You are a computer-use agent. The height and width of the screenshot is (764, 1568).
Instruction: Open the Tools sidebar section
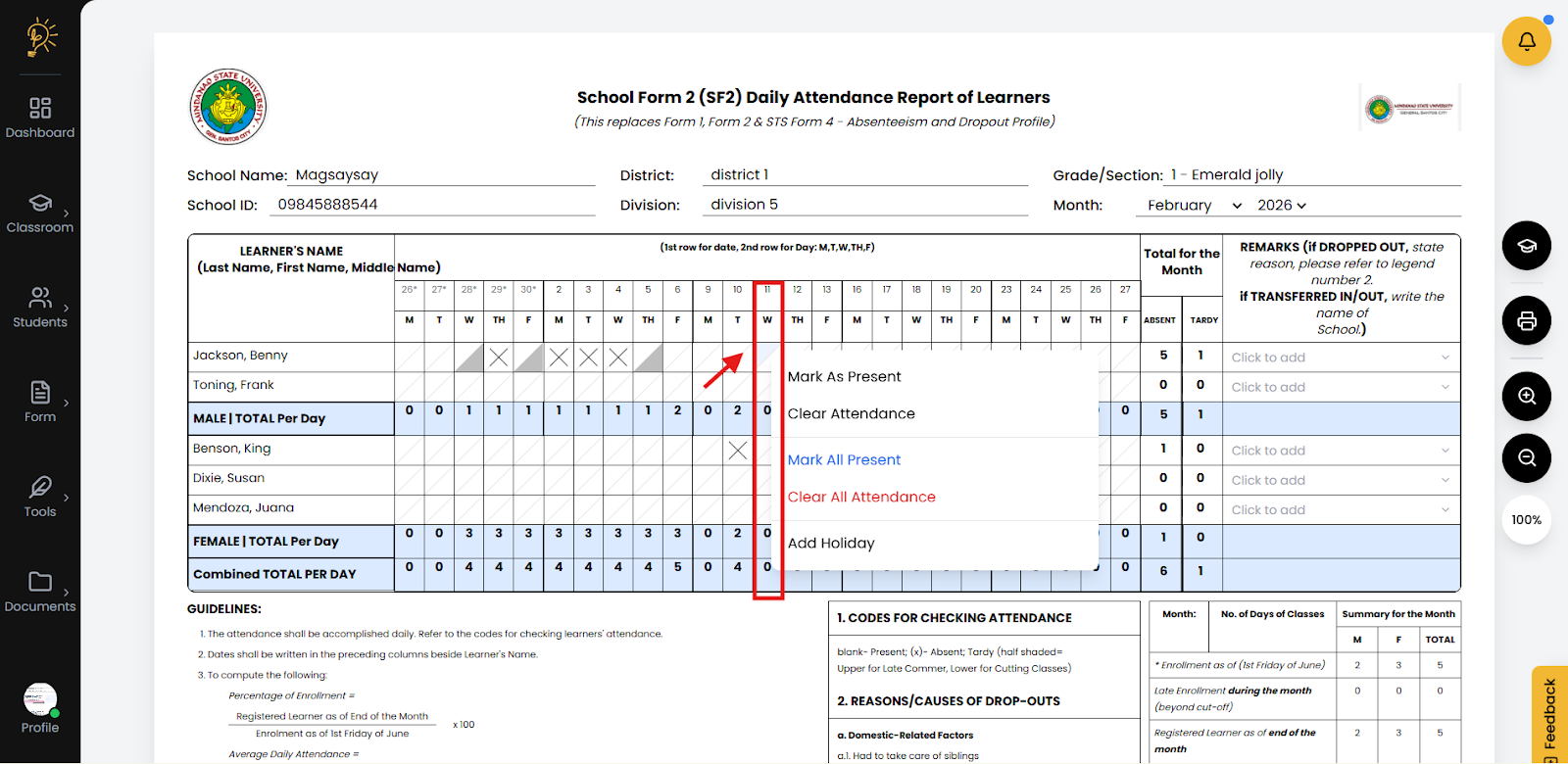click(40, 498)
